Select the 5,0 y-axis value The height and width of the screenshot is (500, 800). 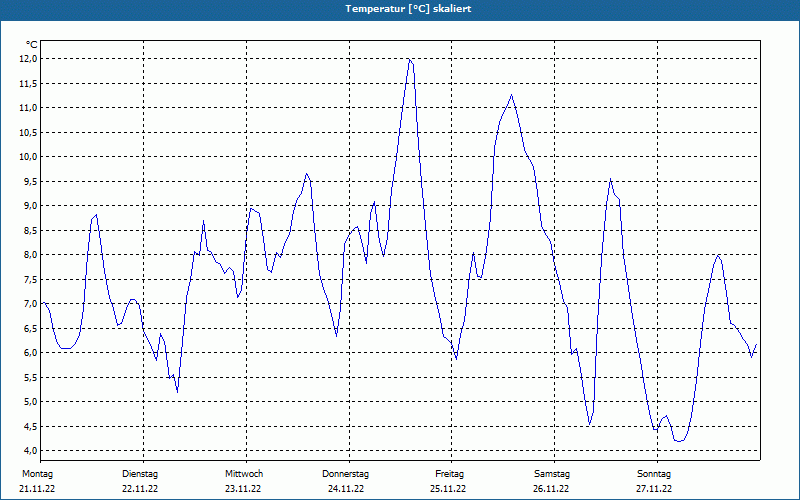pos(31,402)
